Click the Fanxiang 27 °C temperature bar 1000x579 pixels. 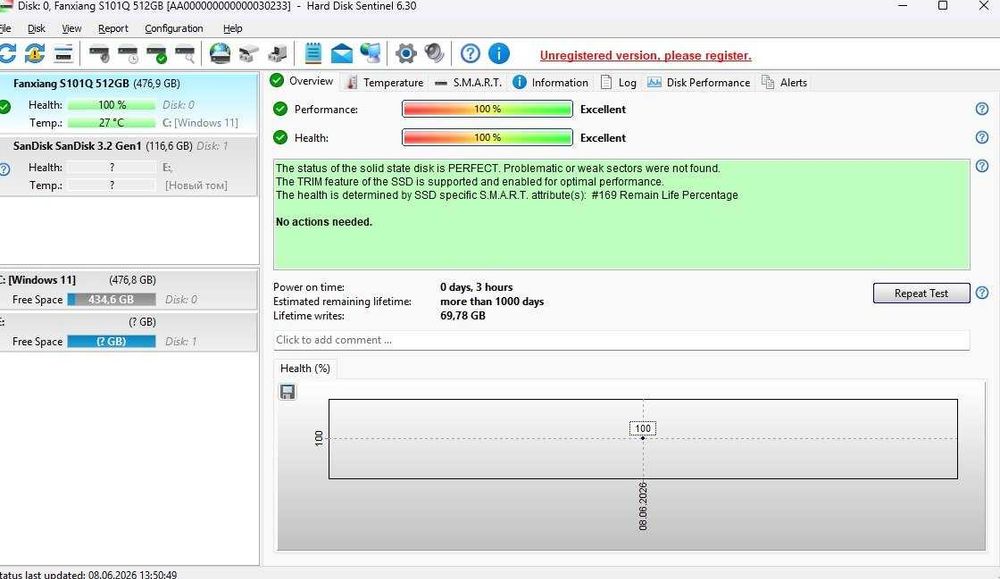coord(112,123)
